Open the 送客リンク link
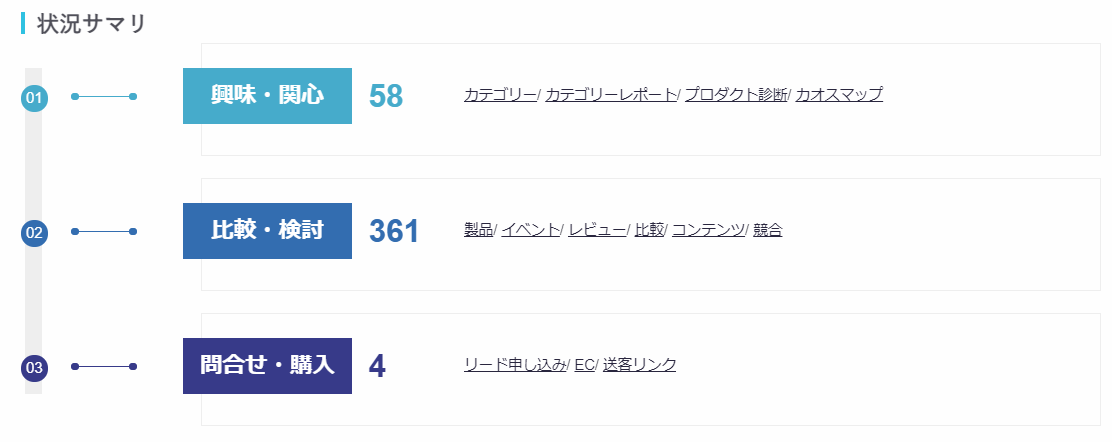 (x=639, y=365)
